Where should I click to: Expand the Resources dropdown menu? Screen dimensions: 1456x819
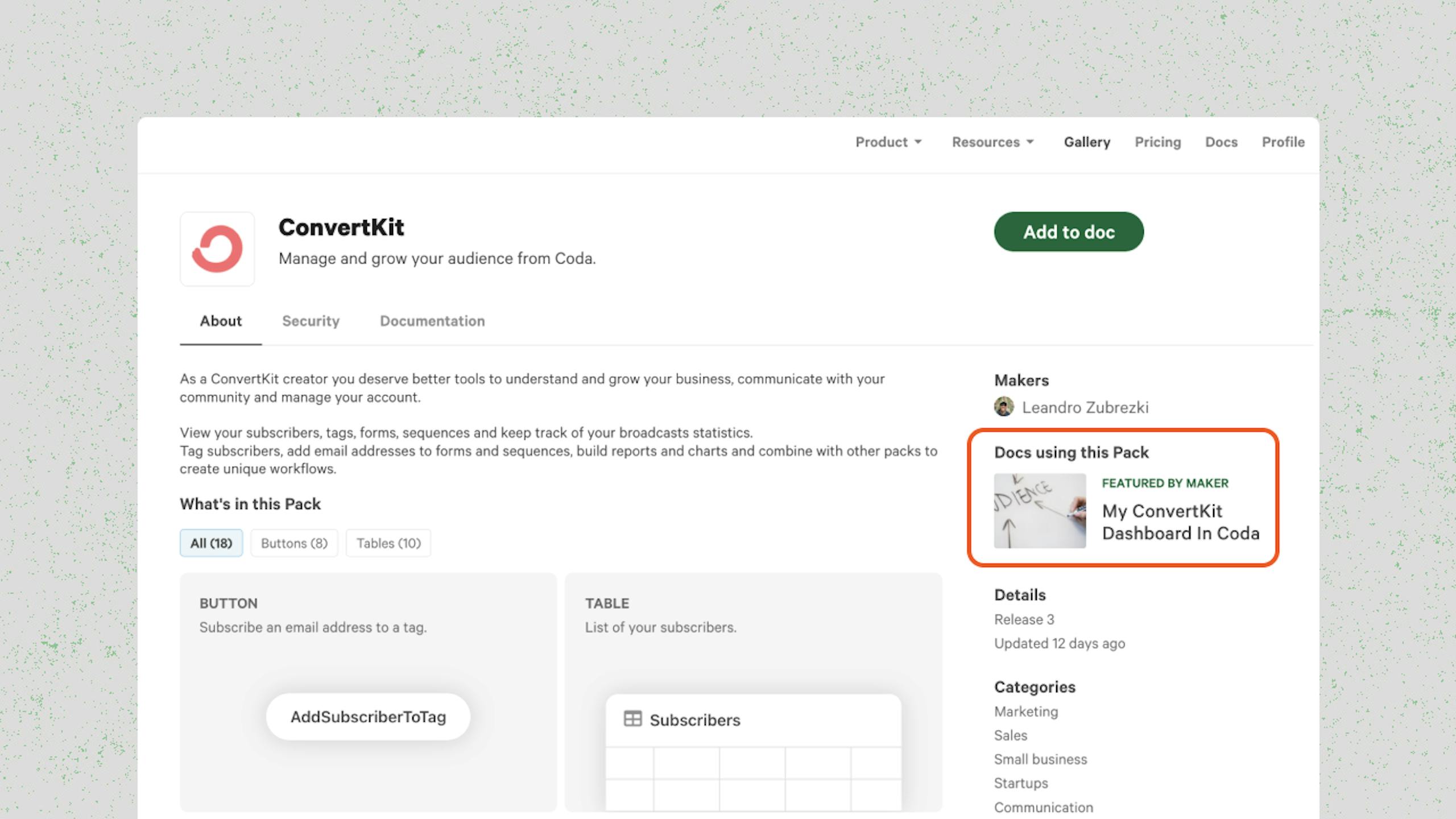click(992, 142)
